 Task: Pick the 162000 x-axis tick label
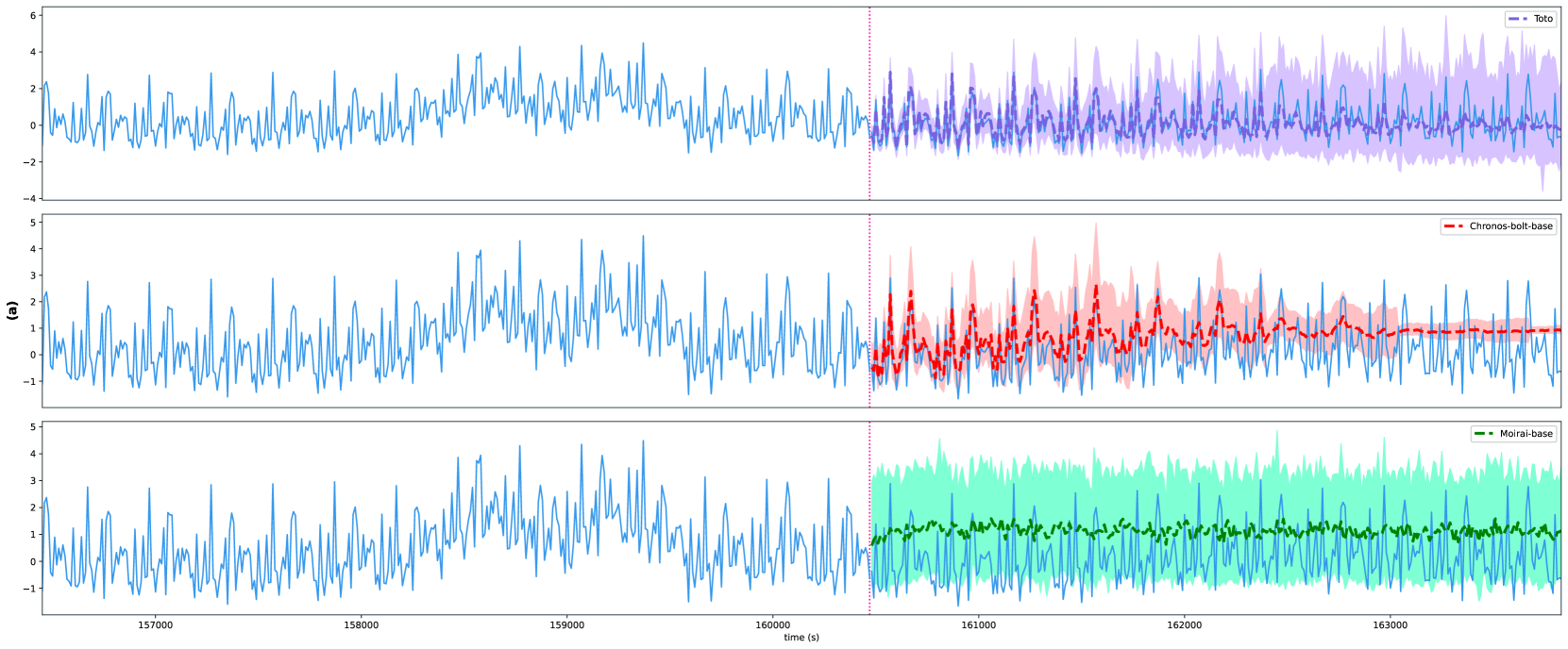[x=1184, y=624]
